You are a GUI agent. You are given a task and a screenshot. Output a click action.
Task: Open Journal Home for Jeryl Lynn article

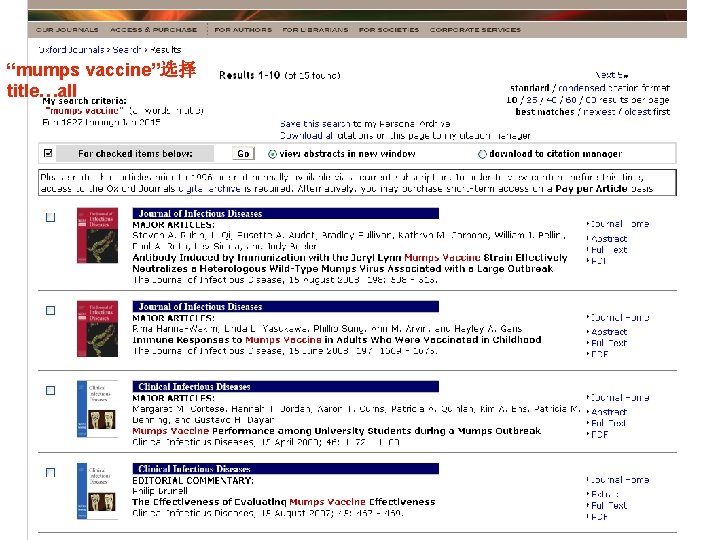(619, 224)
